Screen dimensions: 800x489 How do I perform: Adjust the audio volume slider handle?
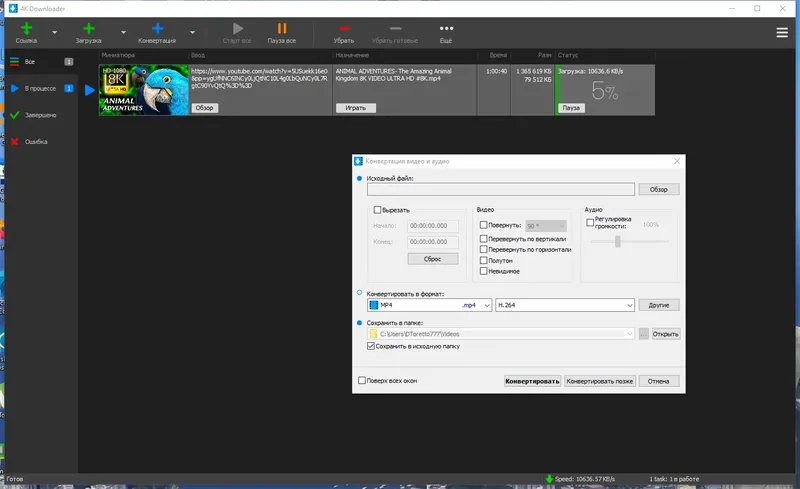coord(618,241)
